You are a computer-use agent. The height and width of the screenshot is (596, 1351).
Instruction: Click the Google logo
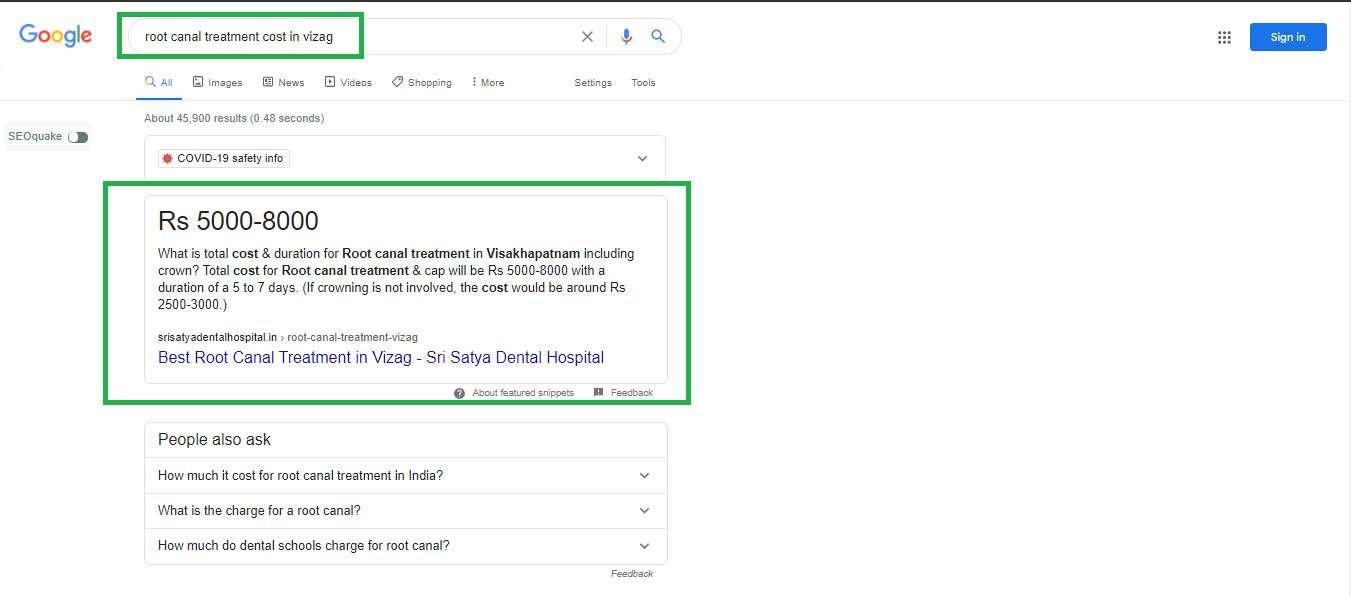[55, 35]
